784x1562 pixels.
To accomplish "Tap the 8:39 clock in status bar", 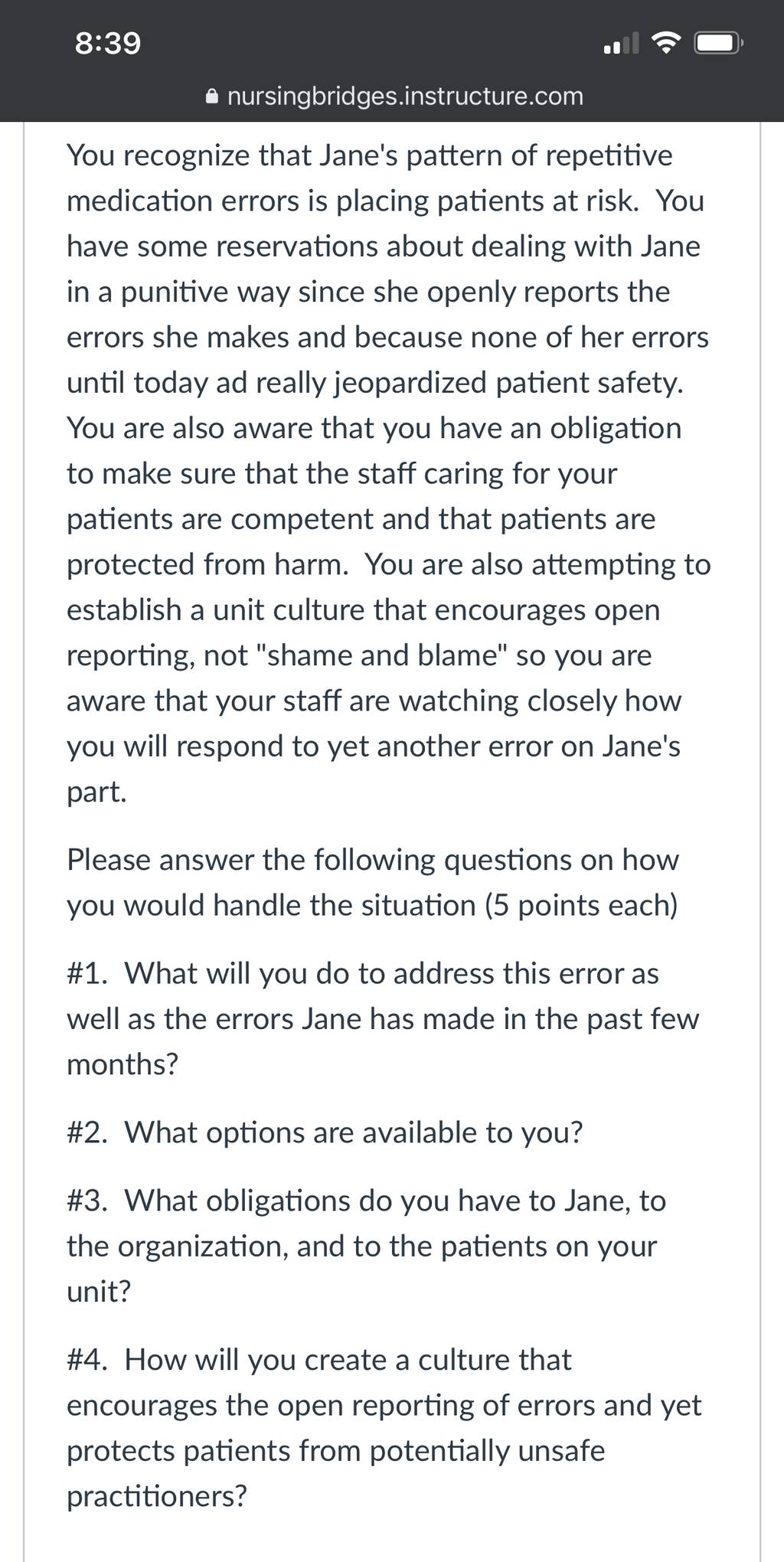I will click(x=108, y=43).
